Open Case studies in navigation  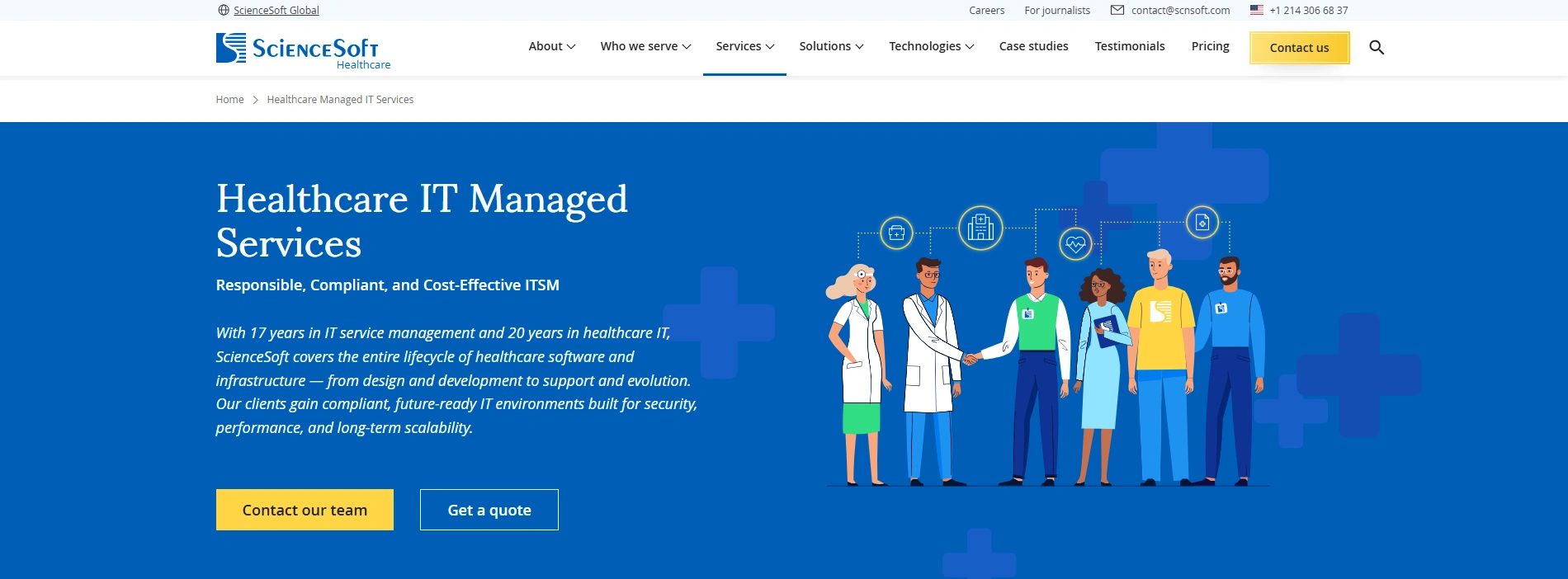tap(1033, 46)
